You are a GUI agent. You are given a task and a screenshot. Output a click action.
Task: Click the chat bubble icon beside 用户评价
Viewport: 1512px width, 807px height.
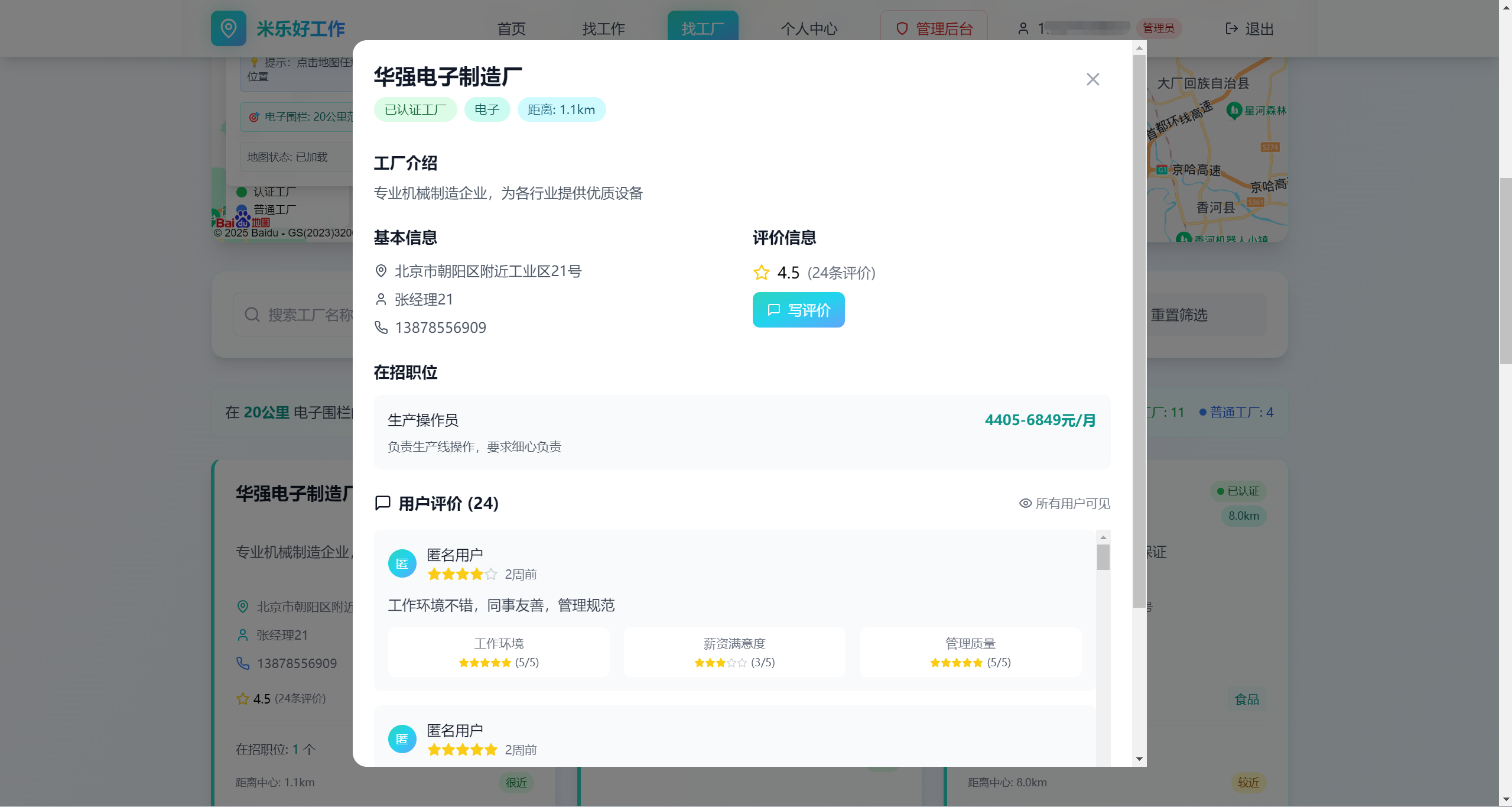(383, 503)
